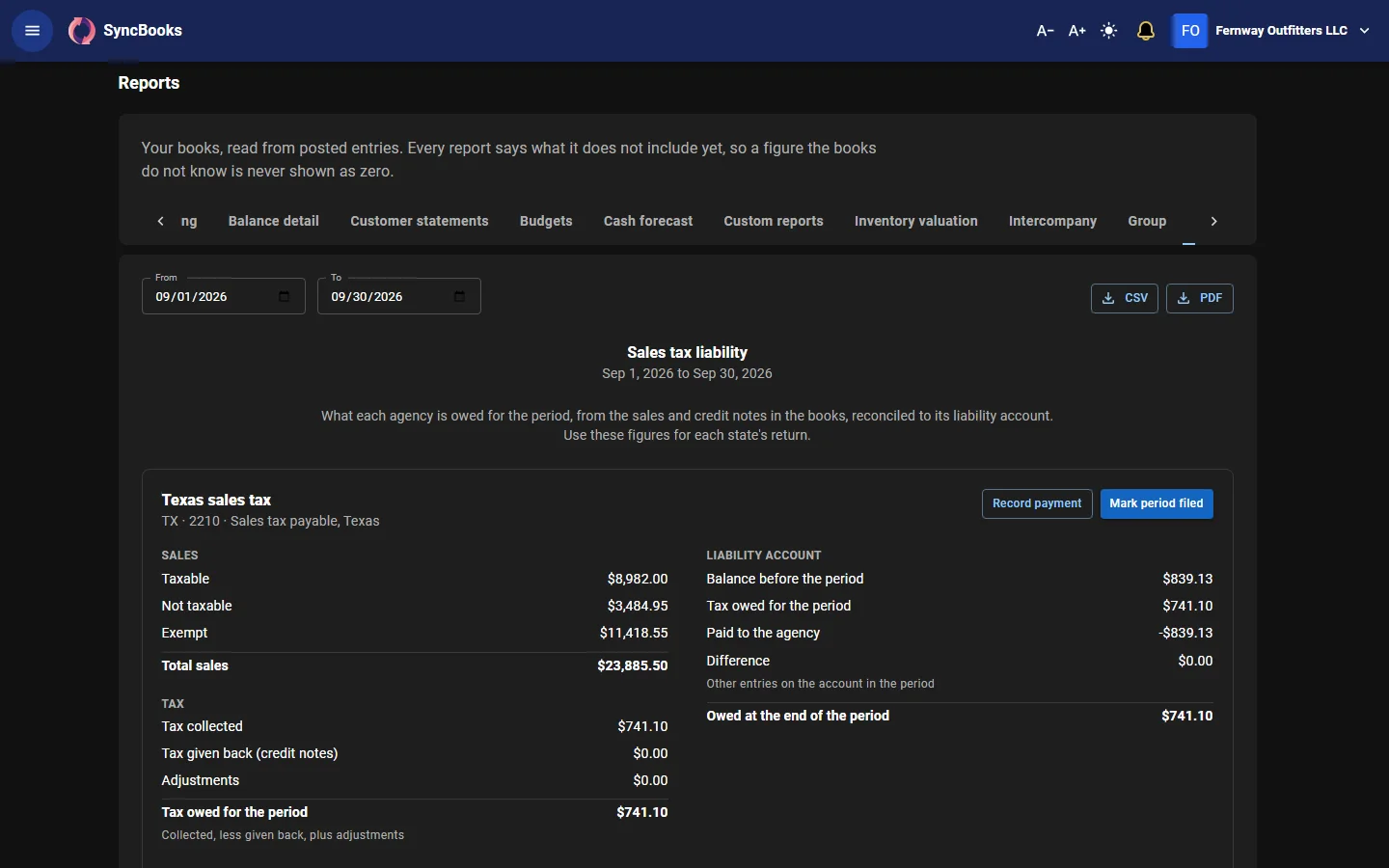Open the Inventory valuation tab
The width and height of the screenshot is (1389, 868).
tap(916, 221)
